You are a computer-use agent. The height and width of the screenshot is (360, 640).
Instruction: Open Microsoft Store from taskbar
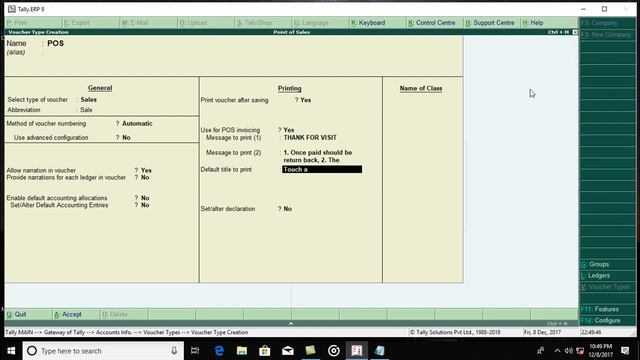[265, 351]
